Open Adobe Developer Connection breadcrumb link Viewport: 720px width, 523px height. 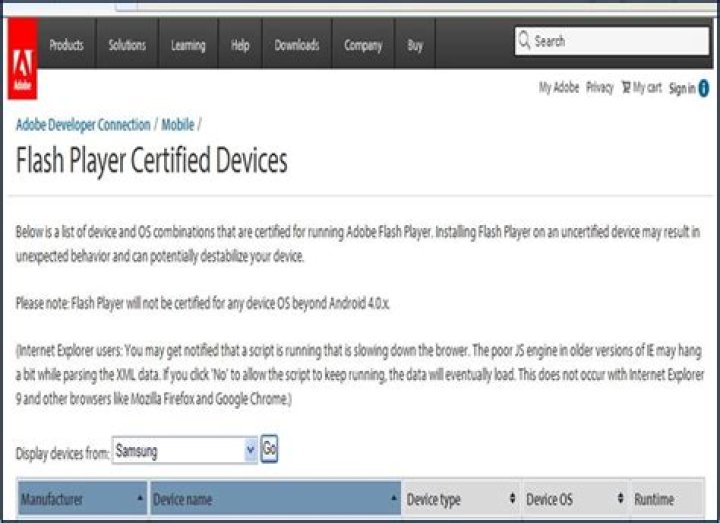(x=83, y=124)
